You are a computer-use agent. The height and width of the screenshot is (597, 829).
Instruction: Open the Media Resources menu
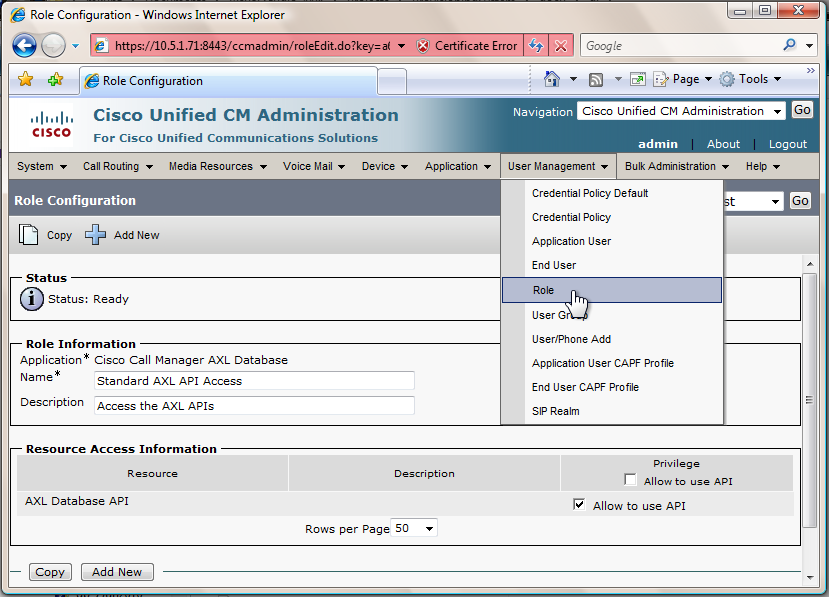coord(217,167)
